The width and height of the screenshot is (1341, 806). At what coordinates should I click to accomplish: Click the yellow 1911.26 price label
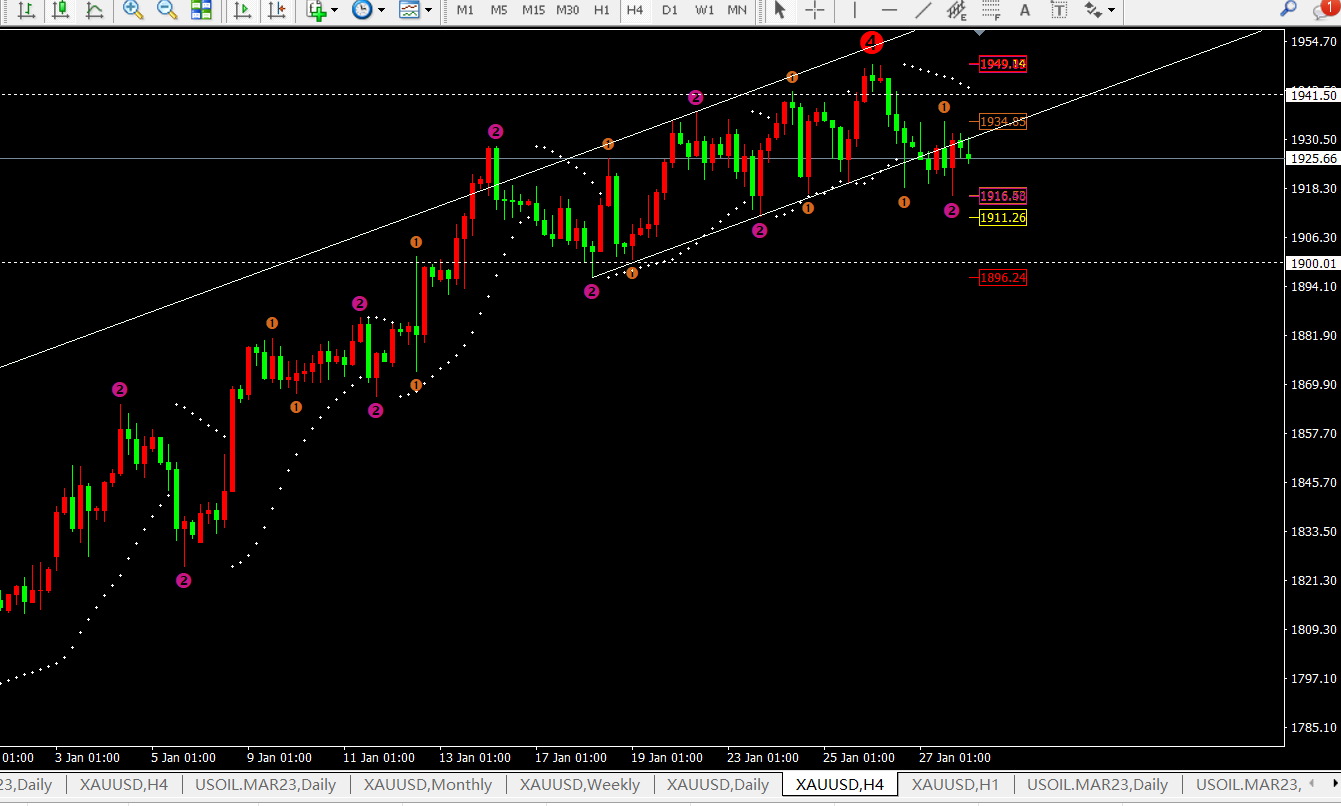tap(1003, 217)
